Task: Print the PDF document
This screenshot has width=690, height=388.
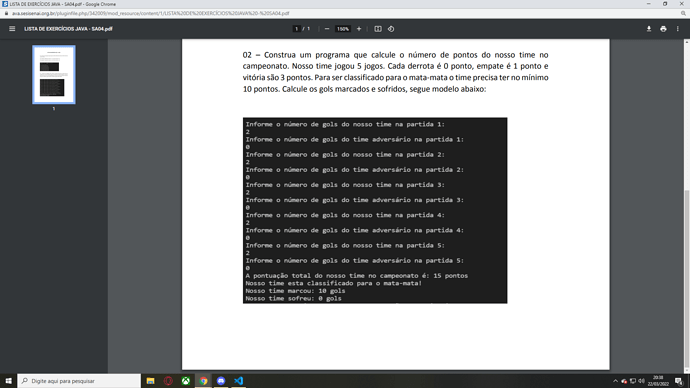Action: click(x=663, y=29)
